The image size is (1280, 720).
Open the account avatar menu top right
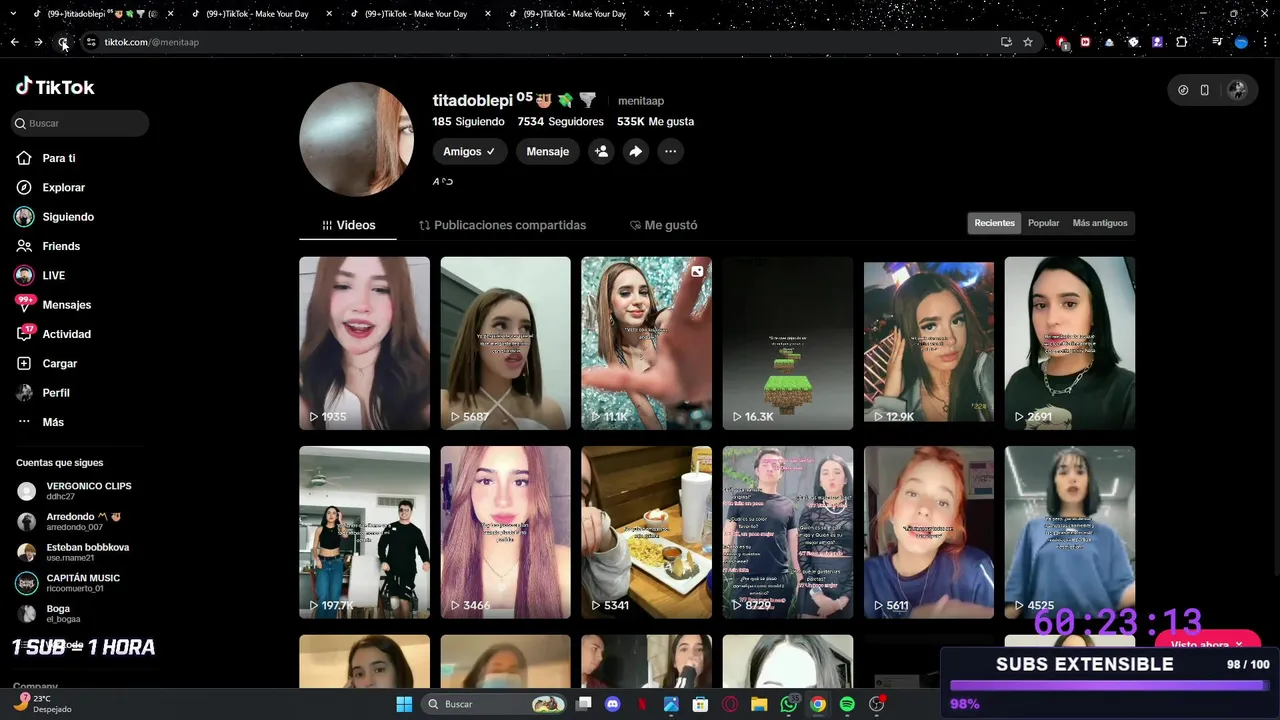pos(1237,90)
